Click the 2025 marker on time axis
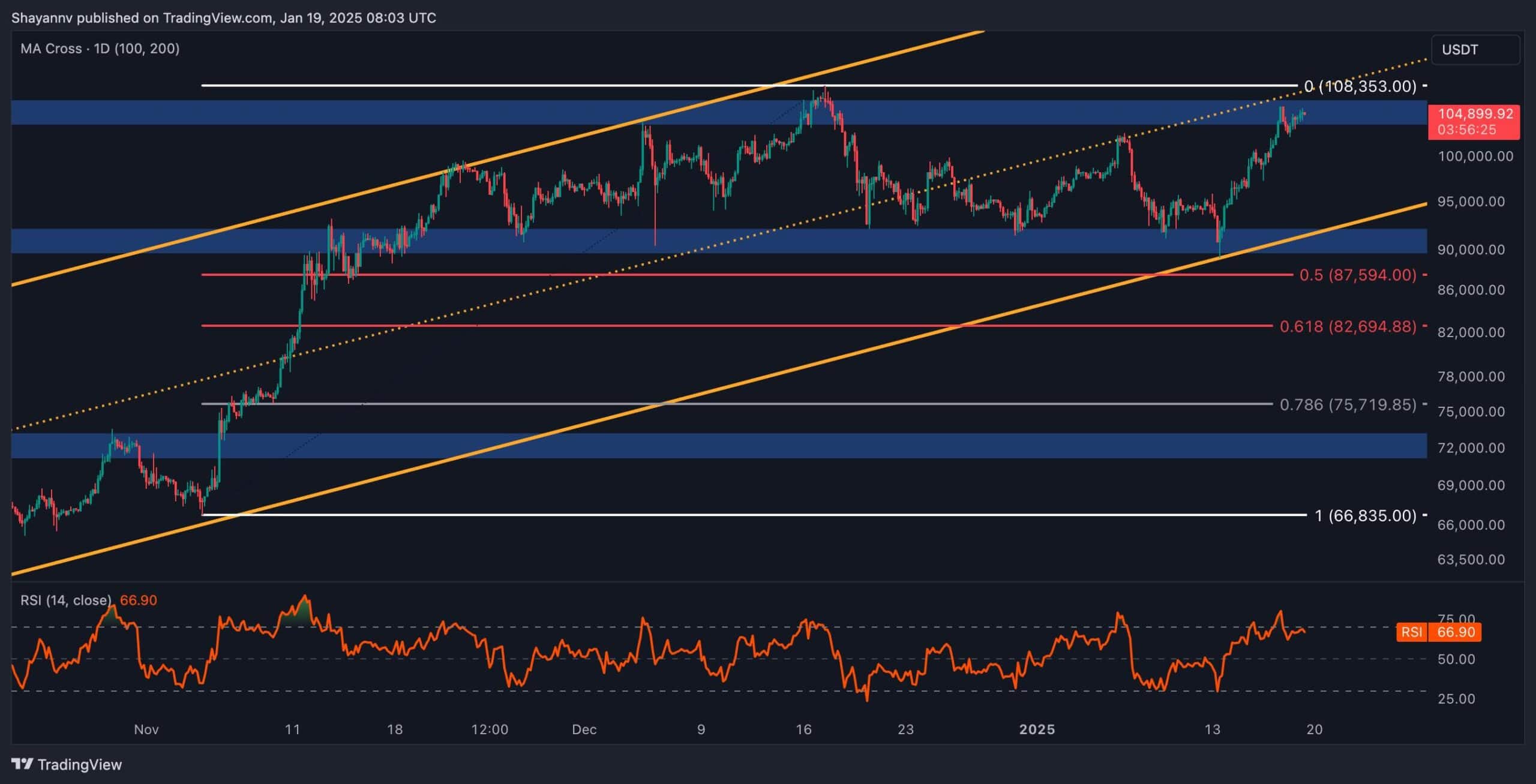 [1037, 729]
